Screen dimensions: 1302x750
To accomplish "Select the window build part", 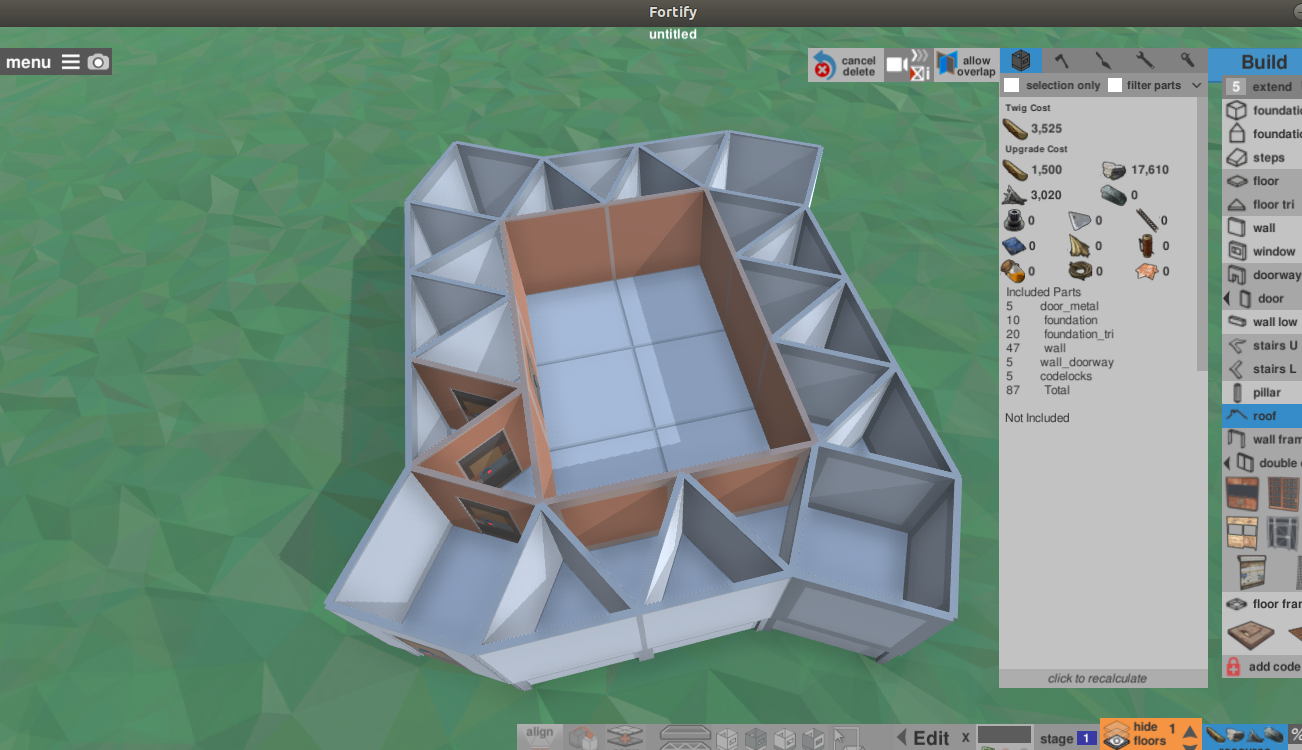I will pyautogui.click(x=1262, y=252).
